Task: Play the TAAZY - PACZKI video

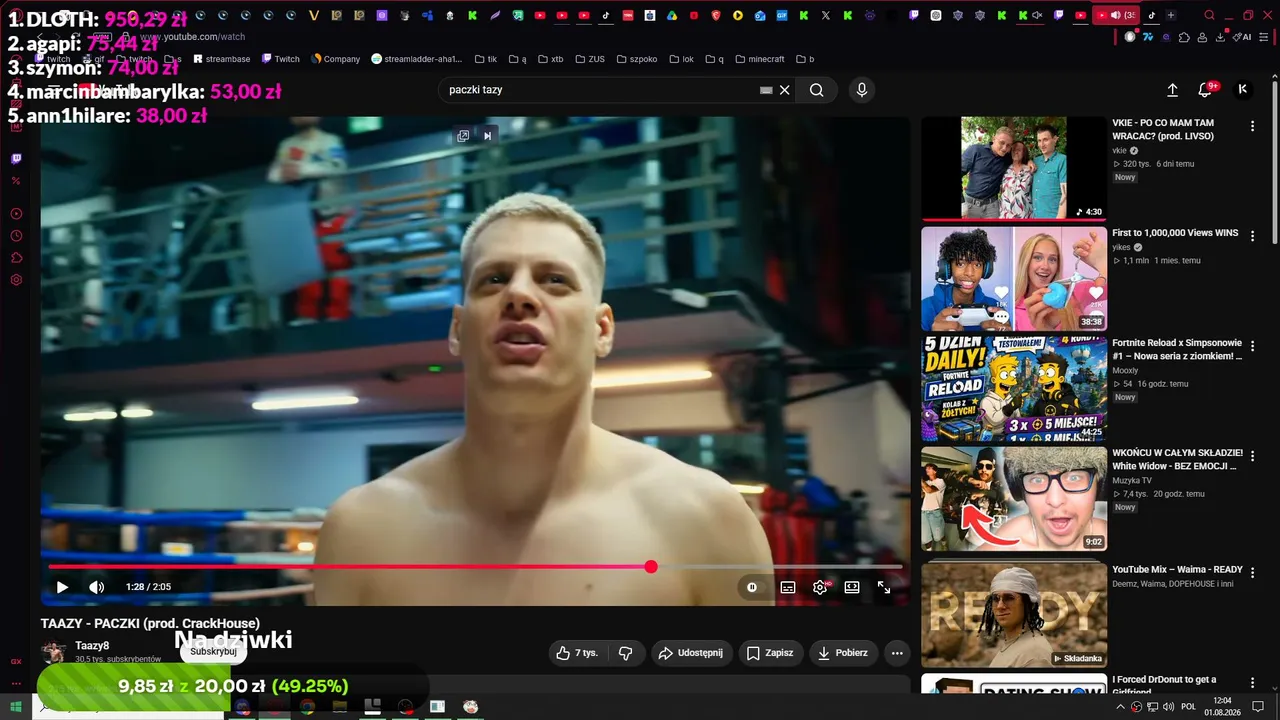Action: (x=62, y=587)
